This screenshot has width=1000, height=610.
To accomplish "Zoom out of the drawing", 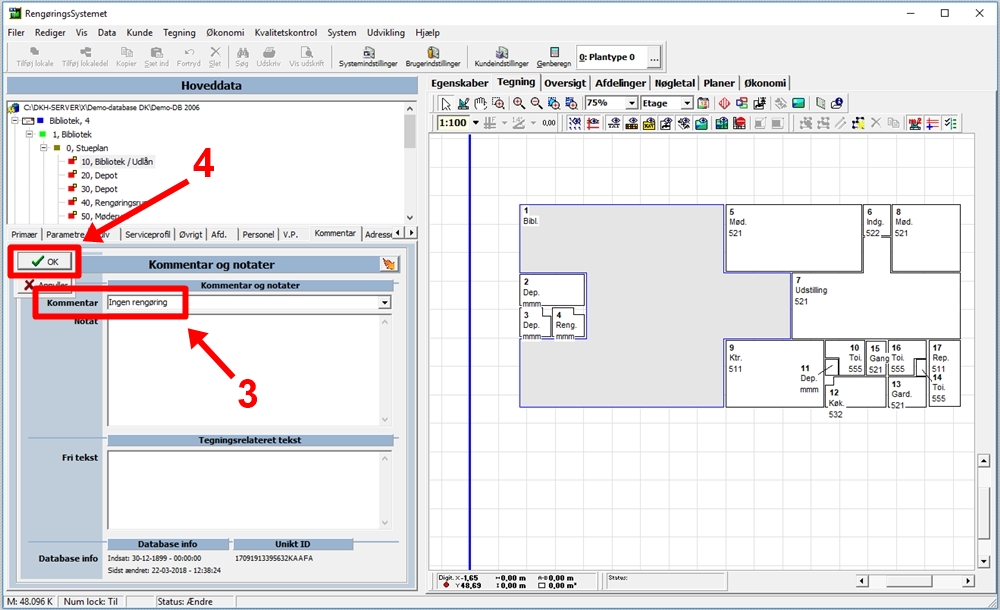I will point(536,103).
